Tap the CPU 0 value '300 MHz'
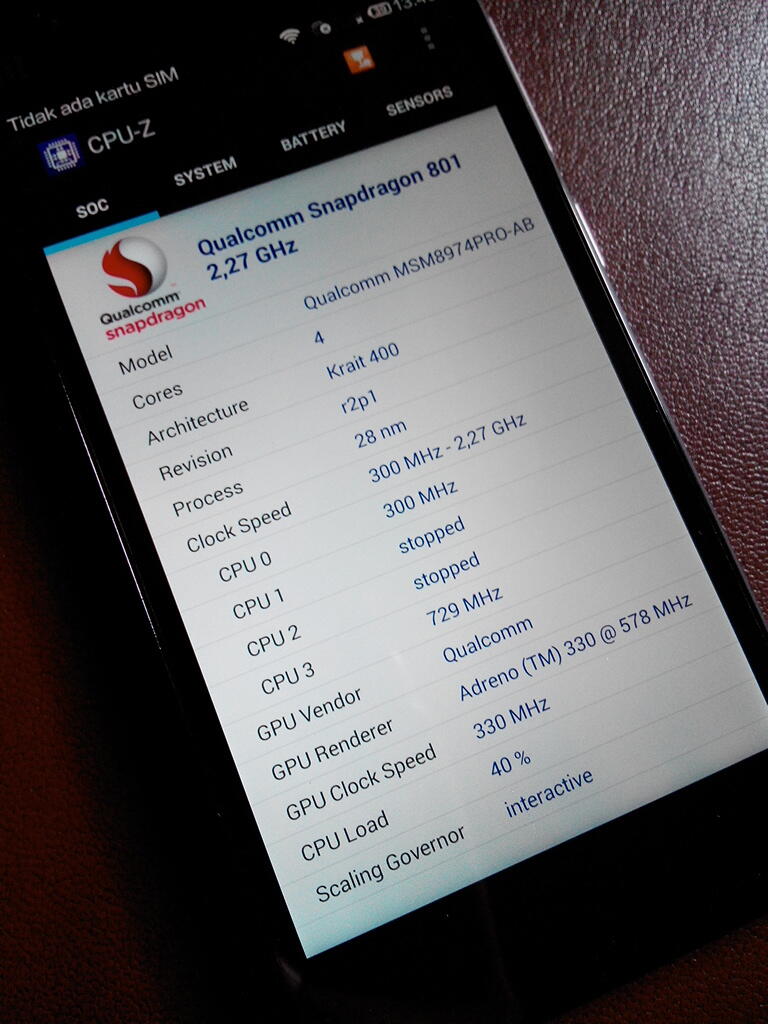 point(420,499)
